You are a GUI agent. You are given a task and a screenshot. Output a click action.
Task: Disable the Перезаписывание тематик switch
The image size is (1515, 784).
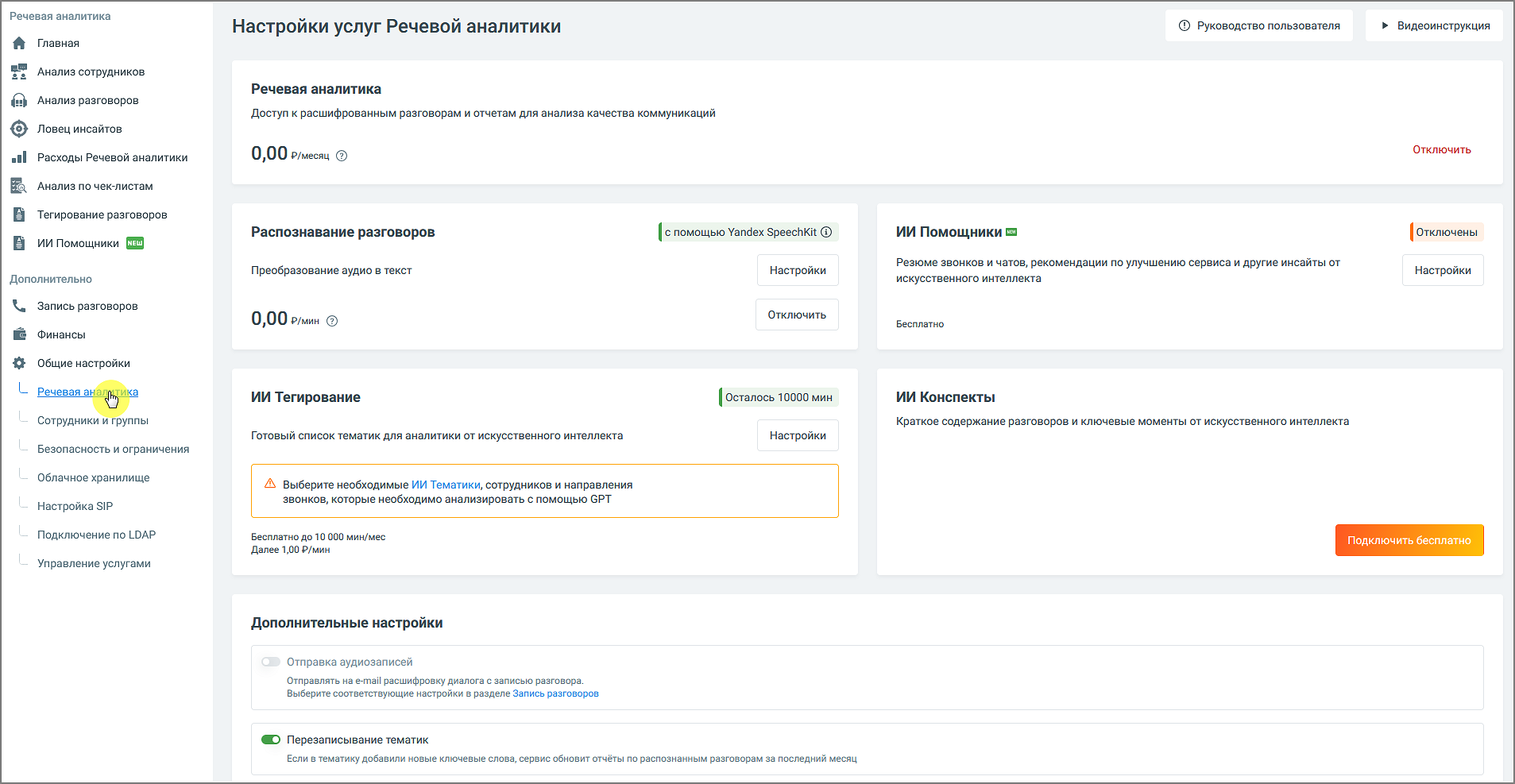pyautogui.click(x=271, y=740)
